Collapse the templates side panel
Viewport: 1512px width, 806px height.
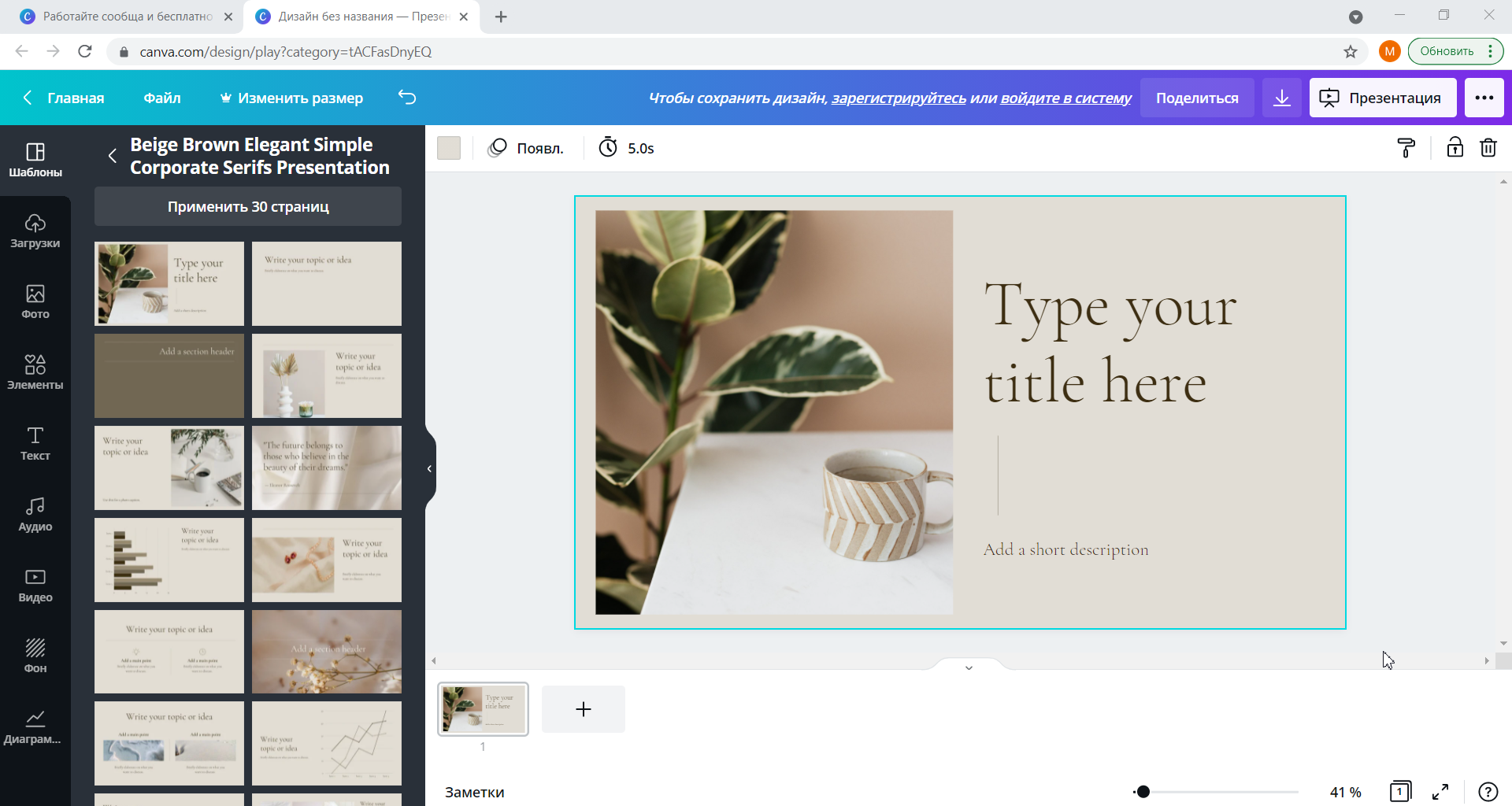429,469
